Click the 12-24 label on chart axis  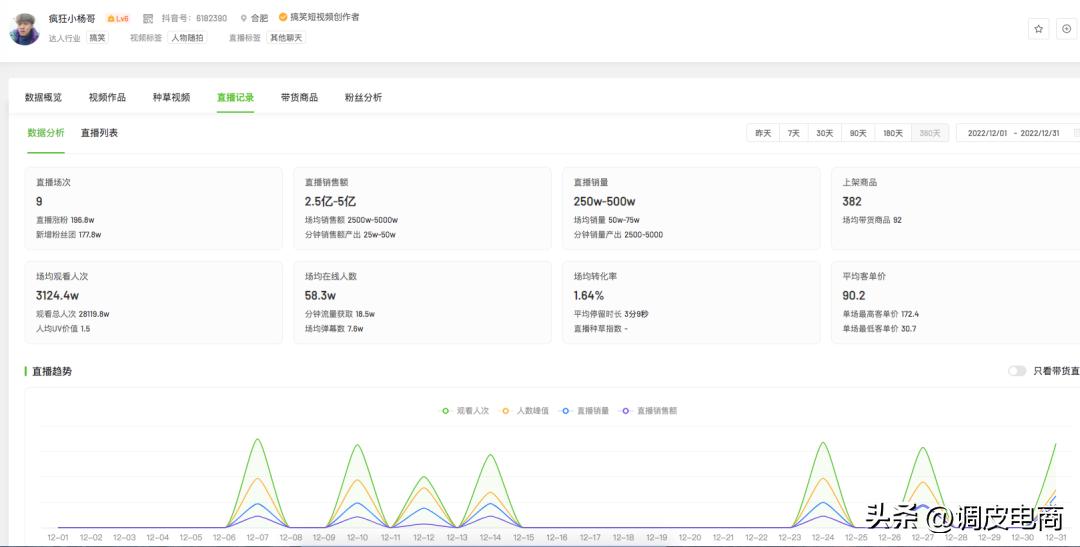point(823,537)
